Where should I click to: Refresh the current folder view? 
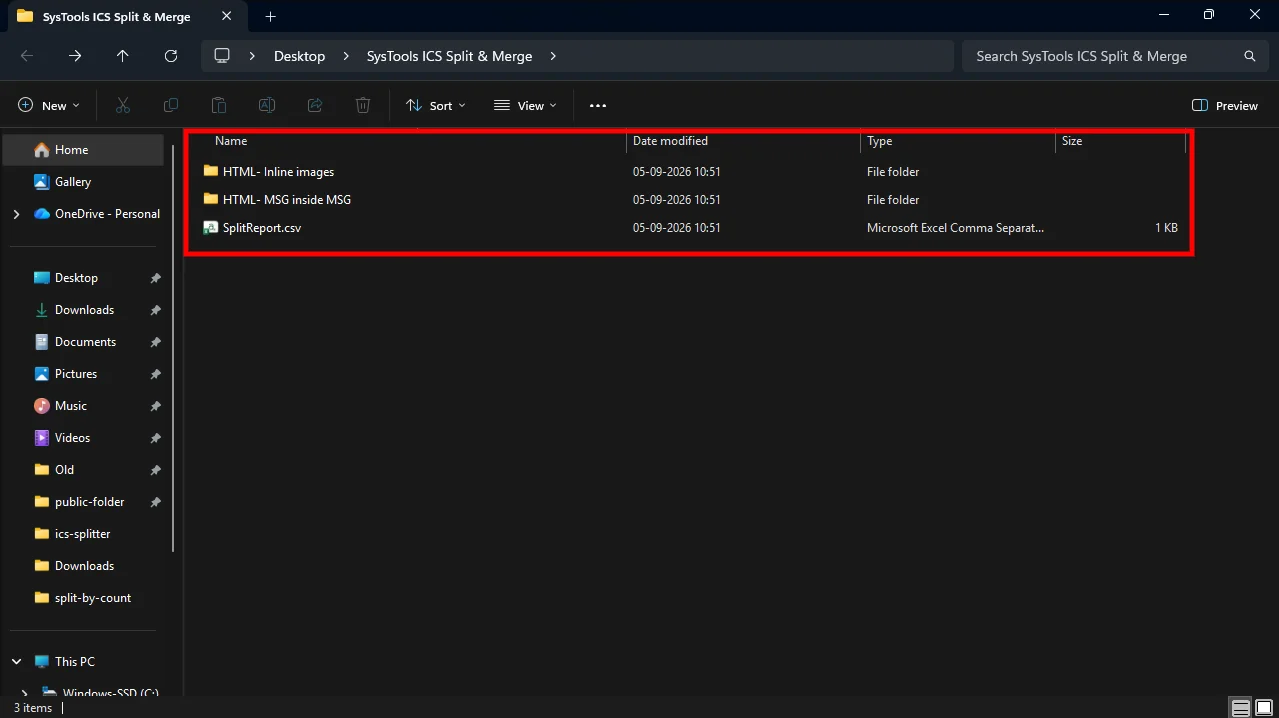171,56
